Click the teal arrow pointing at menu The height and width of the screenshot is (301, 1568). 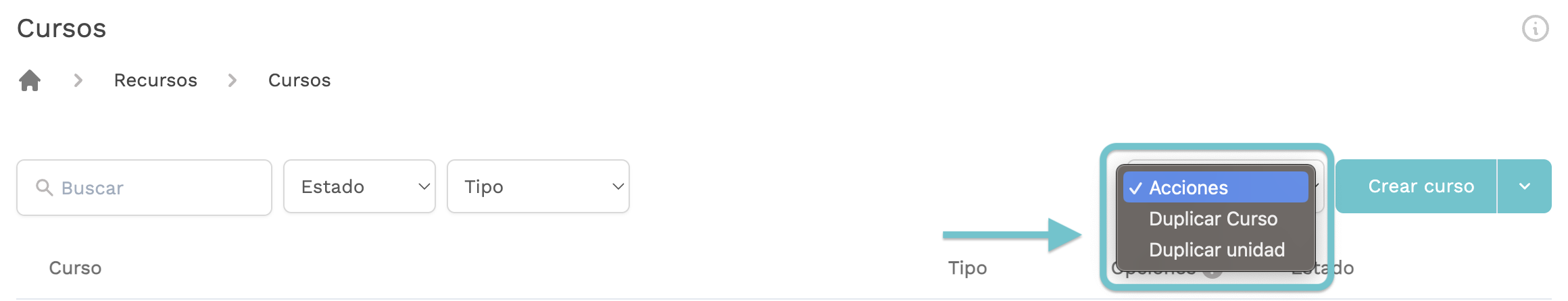[1012, 235]
